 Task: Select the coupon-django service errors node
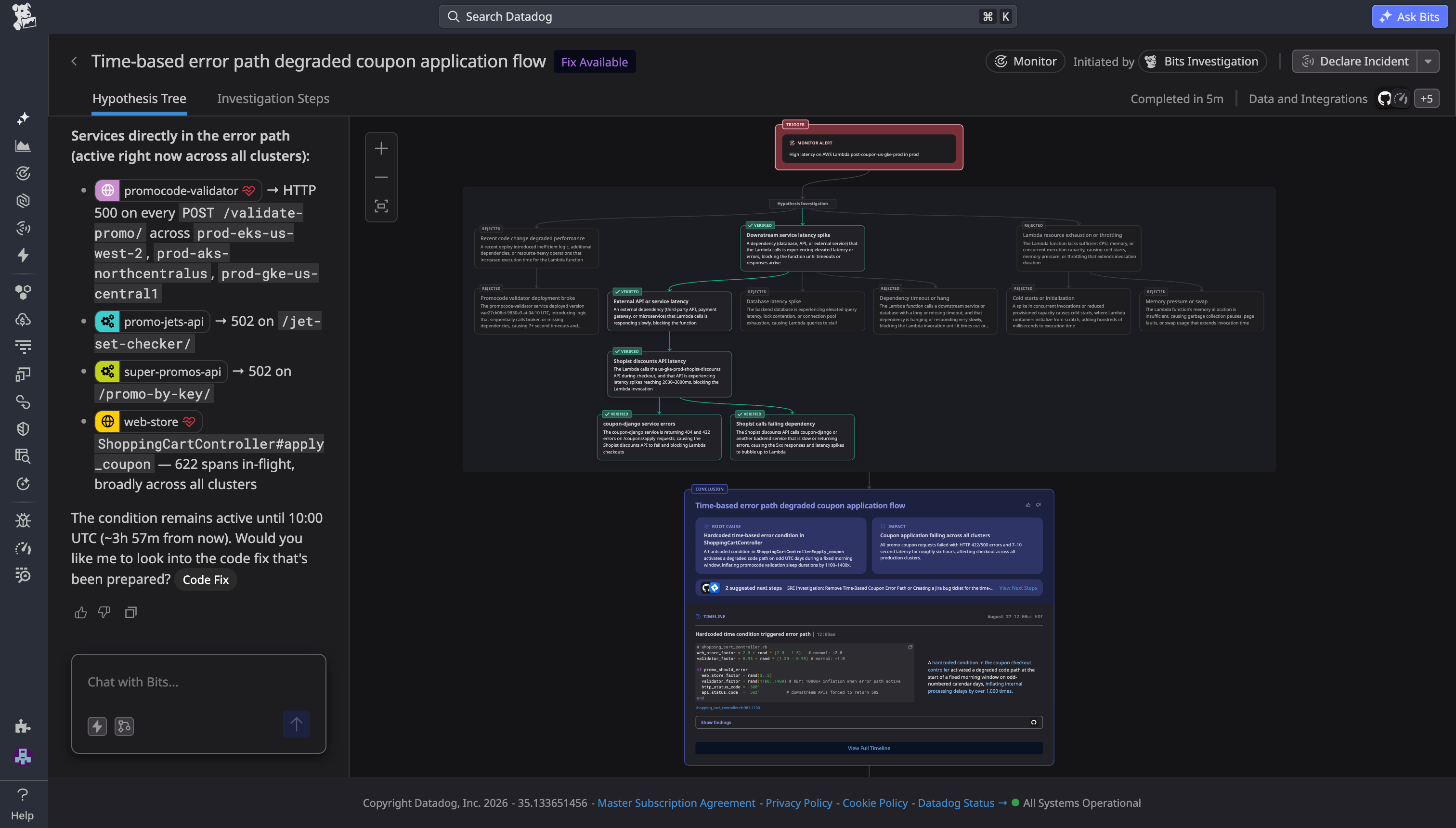659,437
